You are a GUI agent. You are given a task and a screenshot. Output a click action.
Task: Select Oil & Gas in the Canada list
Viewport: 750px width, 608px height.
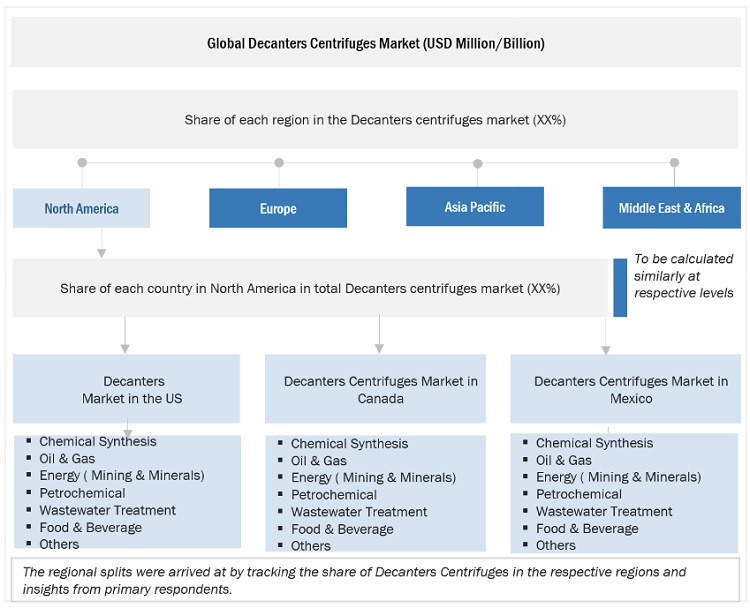point(319,461)
